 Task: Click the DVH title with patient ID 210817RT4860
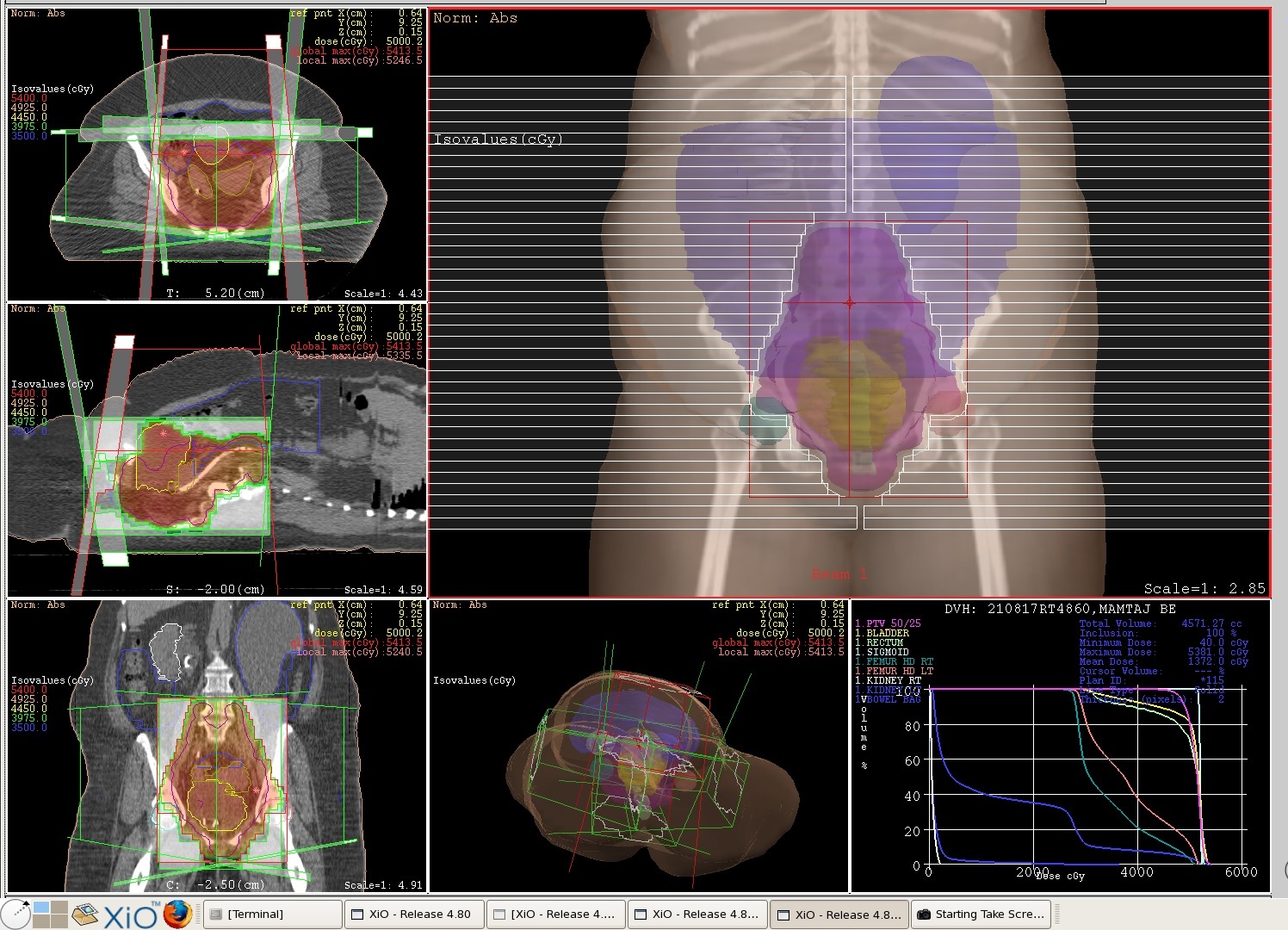coord(1060,609)
